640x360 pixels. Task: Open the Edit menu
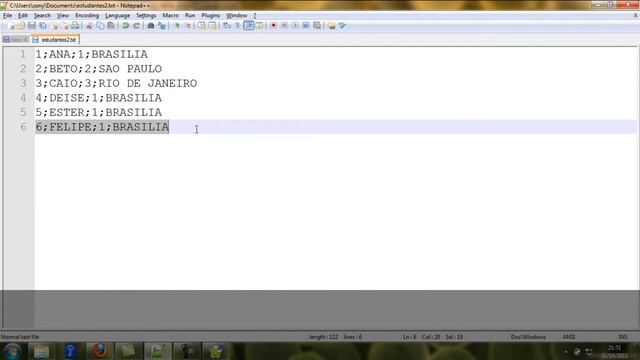(23, 16)
